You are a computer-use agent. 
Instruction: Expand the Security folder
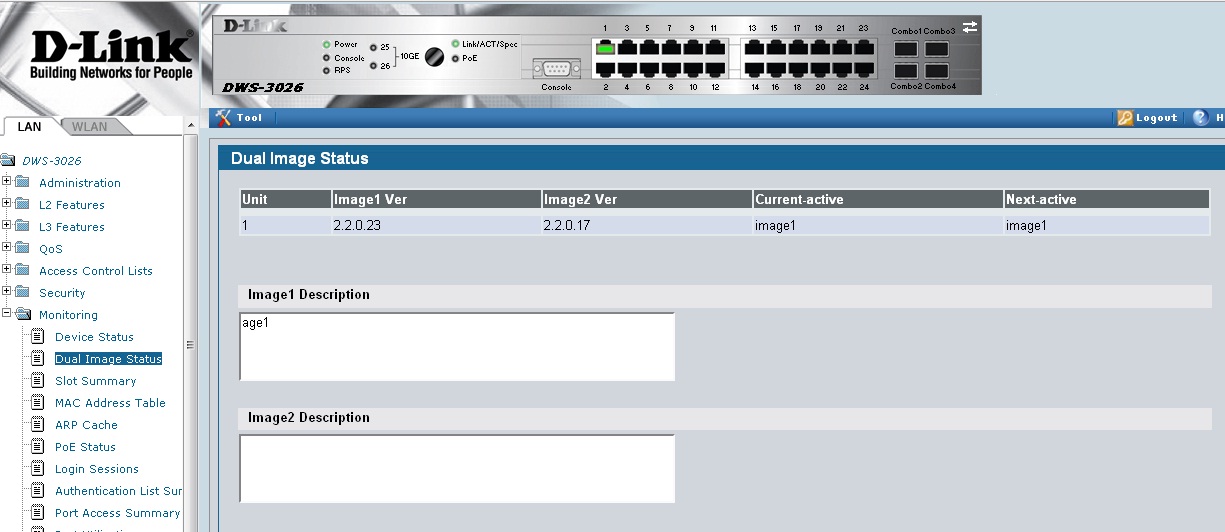[7, 291]
